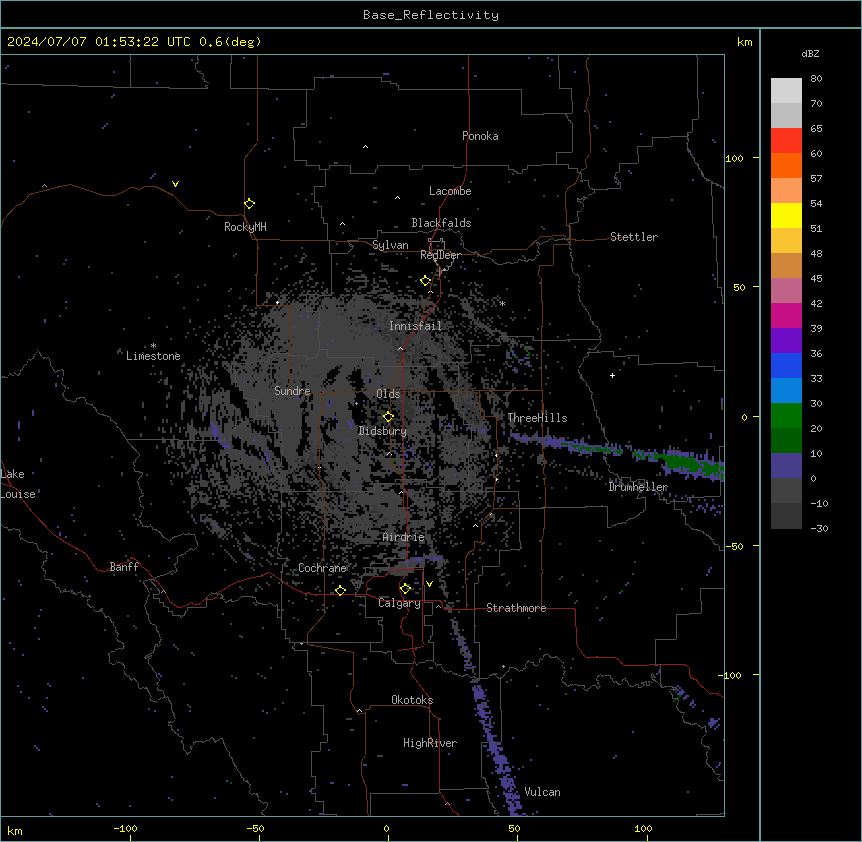Click the Base_Reflectivity title
Viewport: 862px width, 842px height.
pyautogui.click(x=431, y=15)
